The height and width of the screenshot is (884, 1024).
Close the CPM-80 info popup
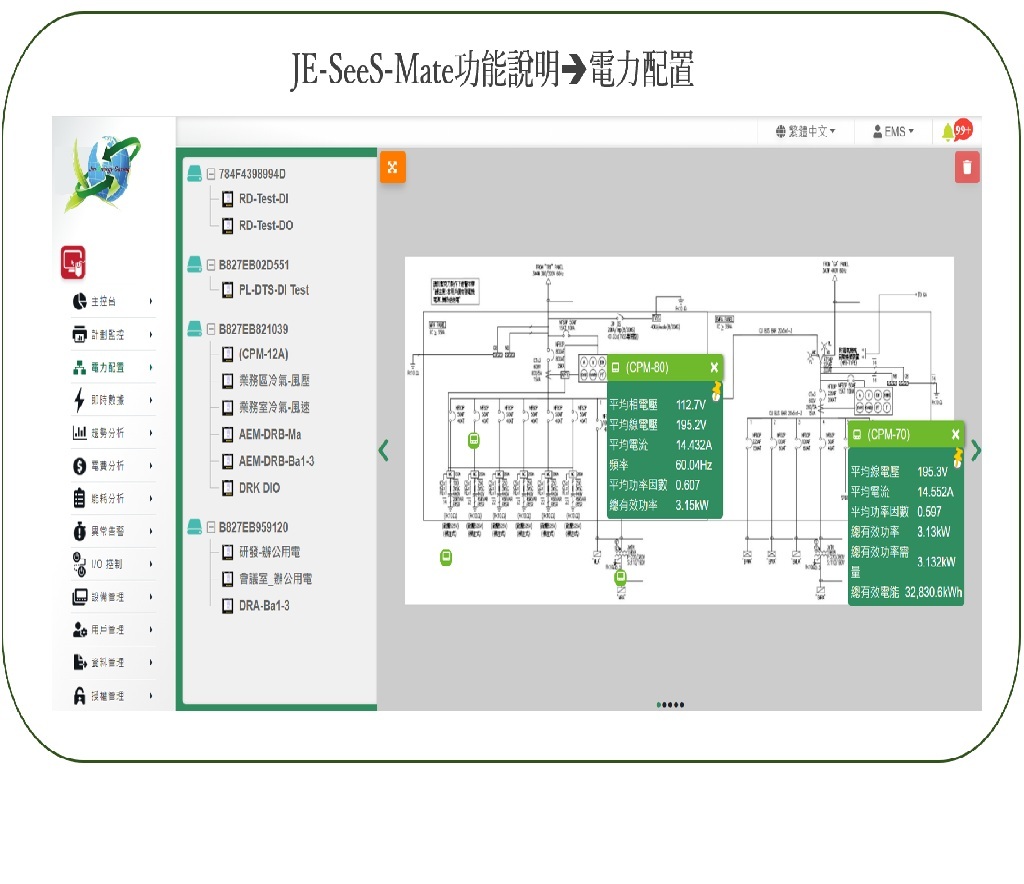pyautogui.click(x=714, y=367)
